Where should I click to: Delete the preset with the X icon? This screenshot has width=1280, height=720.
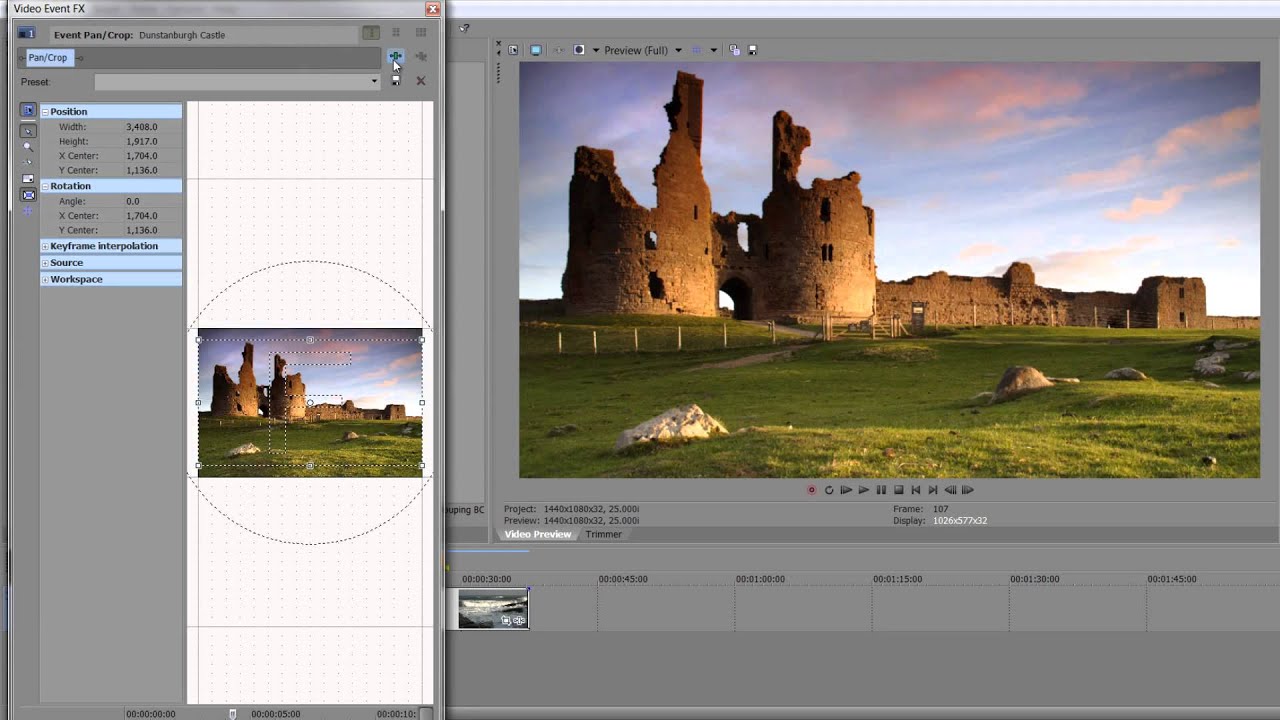[x=421, y=81]
